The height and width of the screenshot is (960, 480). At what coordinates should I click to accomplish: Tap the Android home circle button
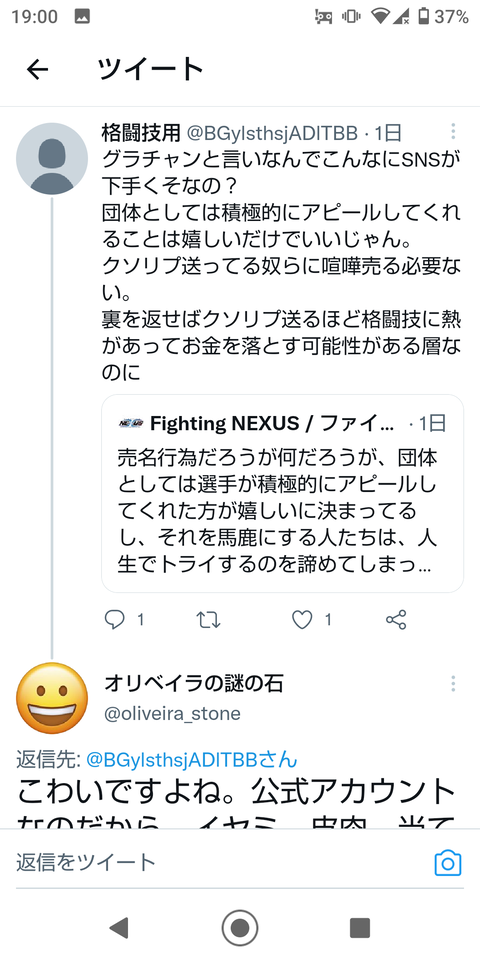240,928
